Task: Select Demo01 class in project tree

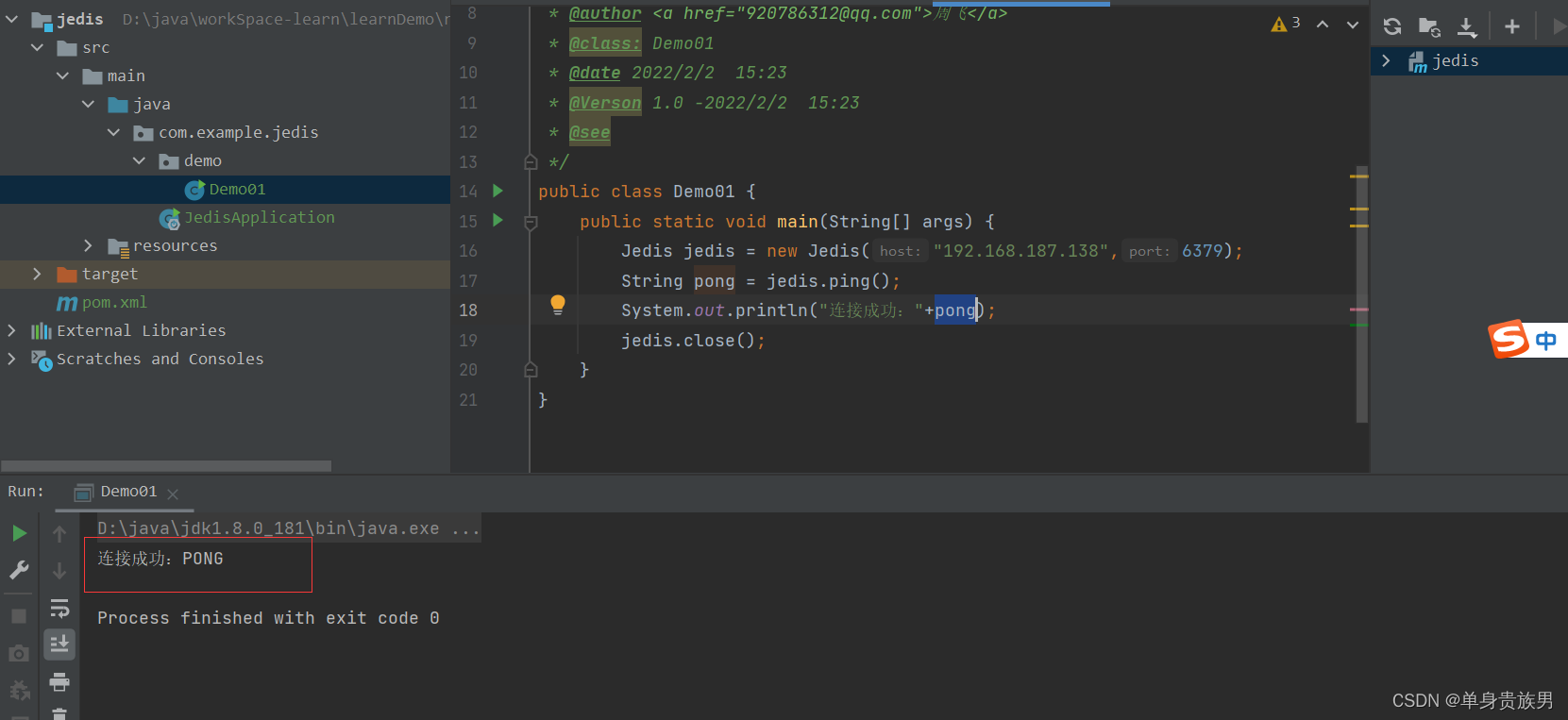Action: pyautogui.click(x=237, y=189)
